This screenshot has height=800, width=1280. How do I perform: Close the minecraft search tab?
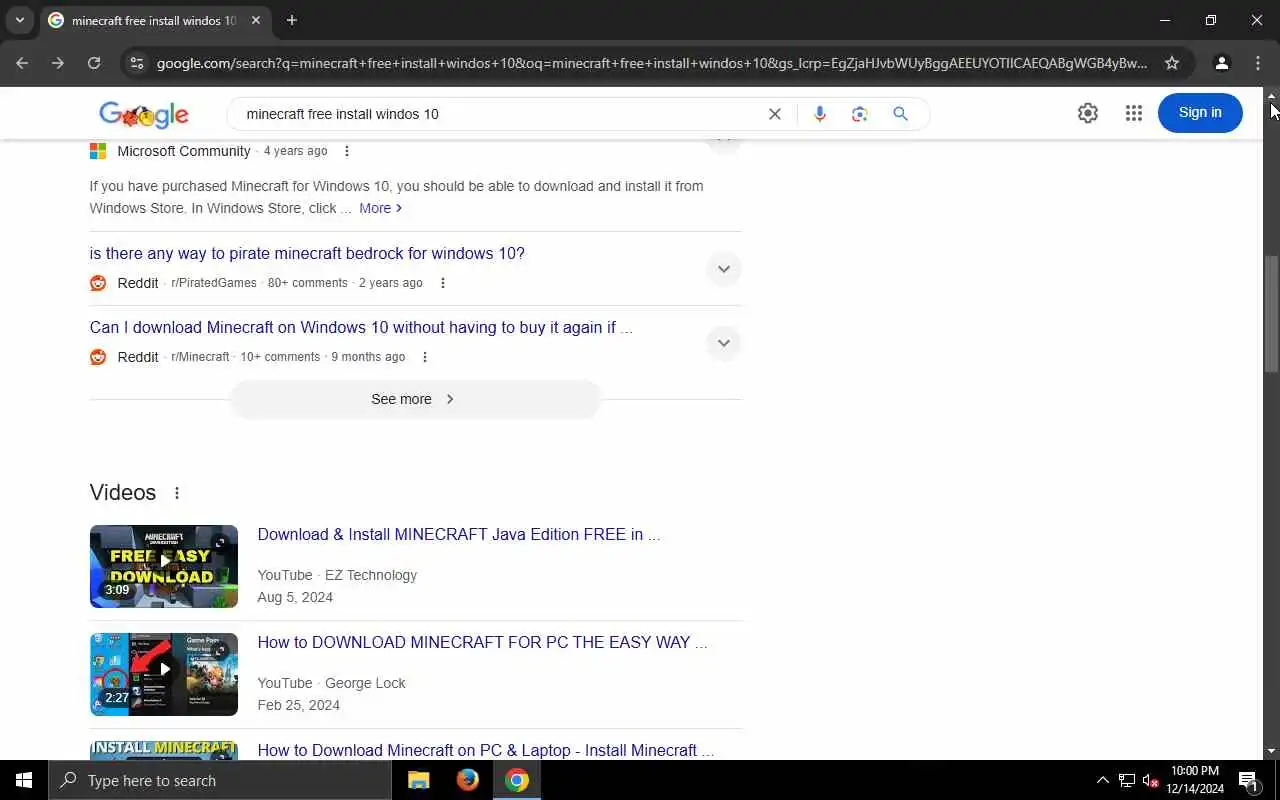(255, 20)
